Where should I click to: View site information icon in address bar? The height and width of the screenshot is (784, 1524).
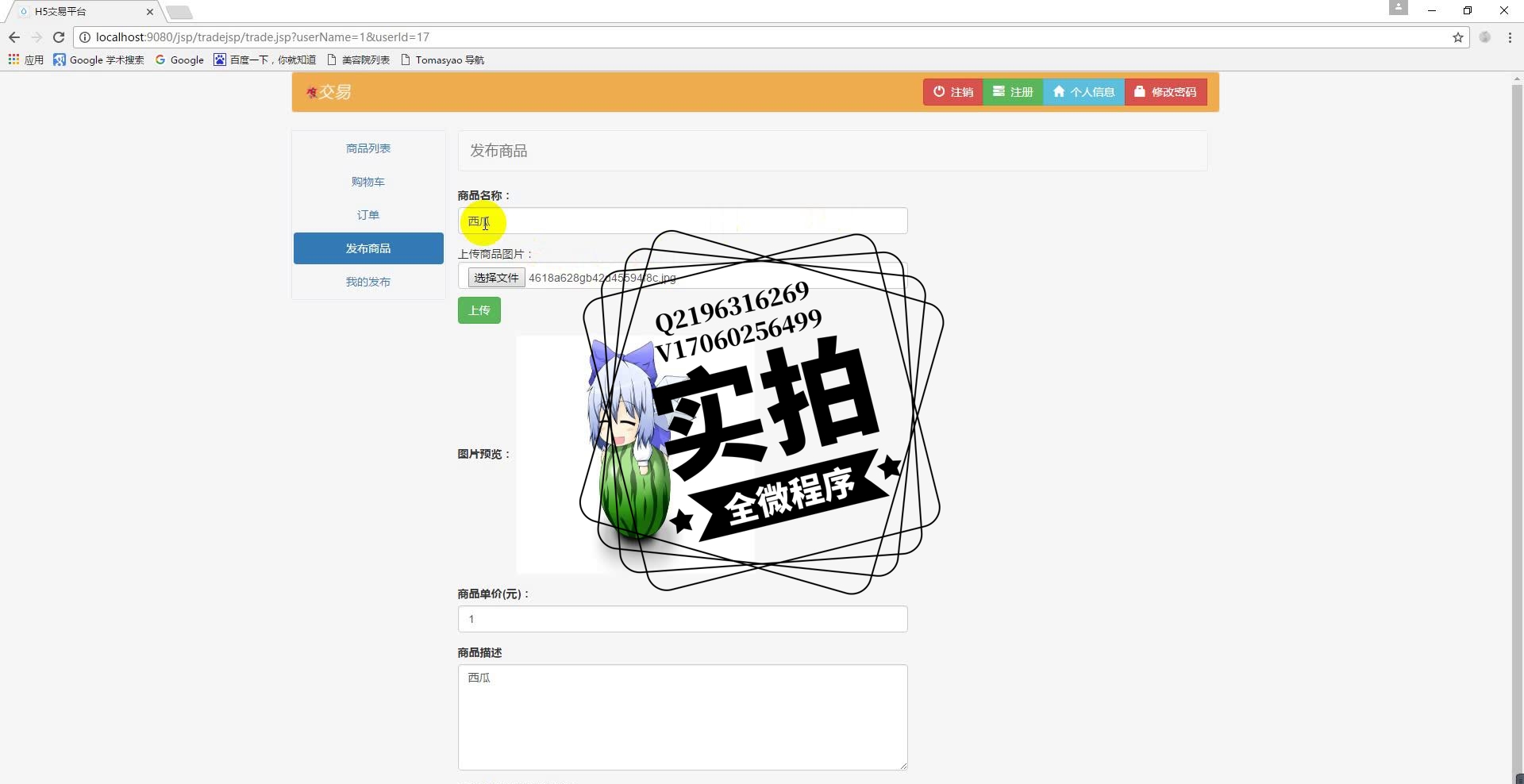click(x=84, y=37)
